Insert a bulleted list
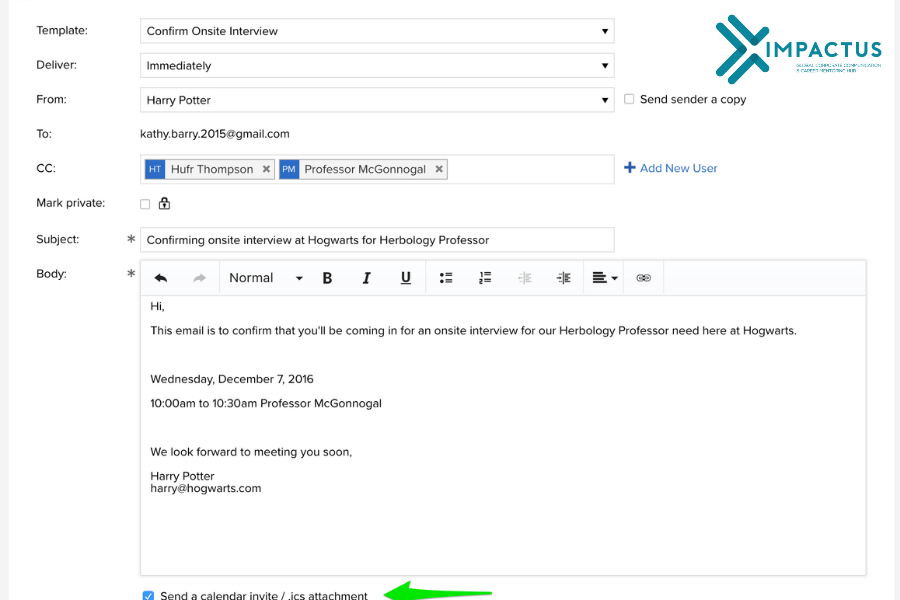 pos(446,278)
